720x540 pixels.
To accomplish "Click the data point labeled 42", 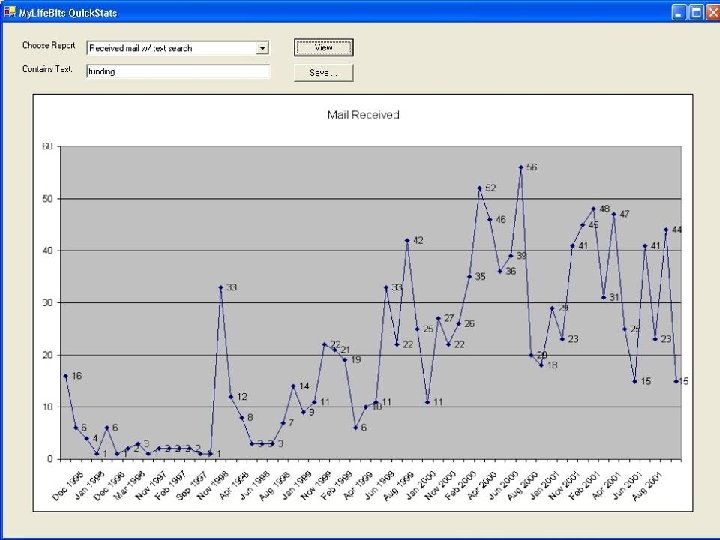I will pyautogui.click(x=407, y=240).
